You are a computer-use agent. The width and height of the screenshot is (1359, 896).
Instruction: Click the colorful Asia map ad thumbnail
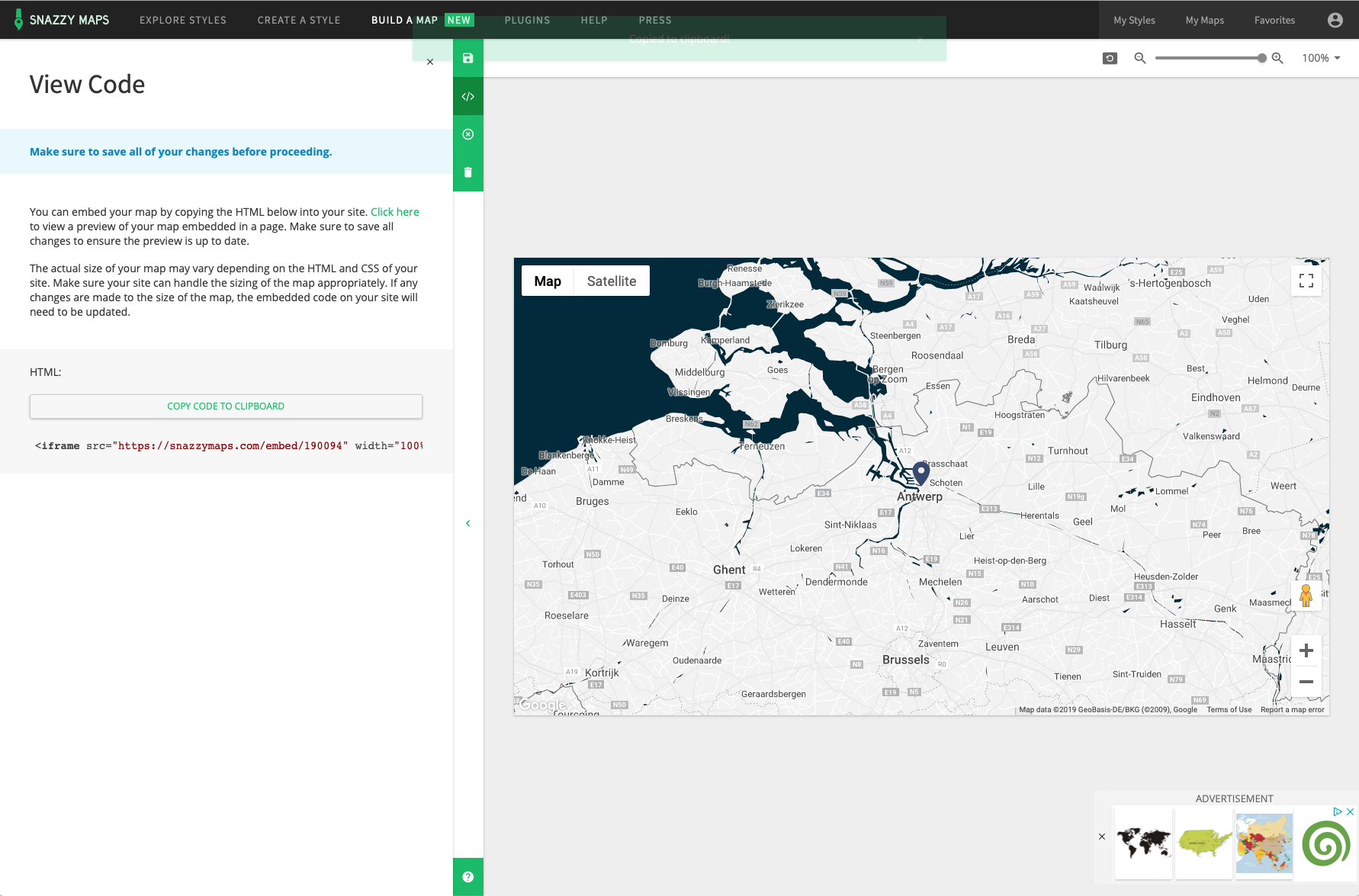[x=1264, y=843]
